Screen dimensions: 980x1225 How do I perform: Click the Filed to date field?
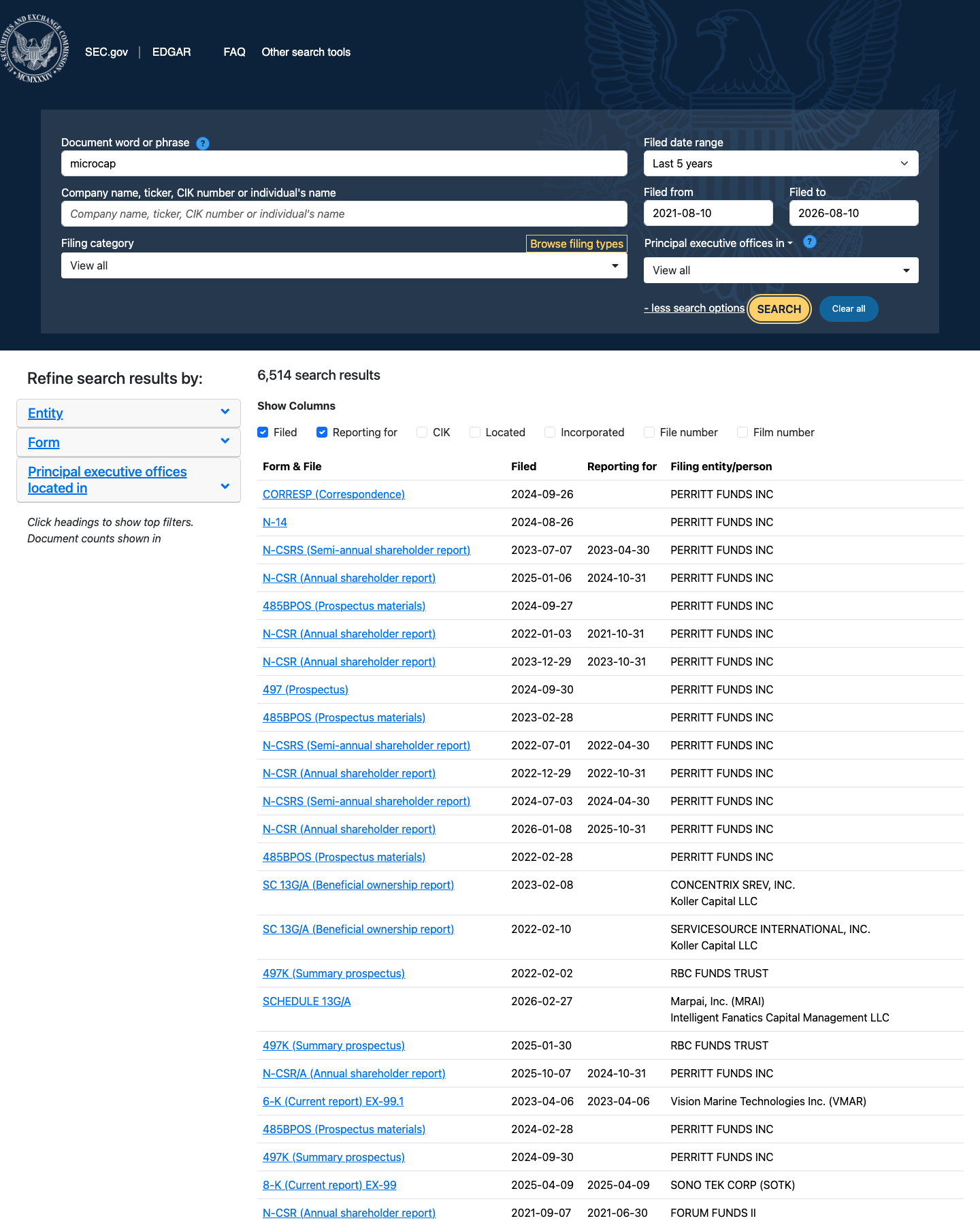pyautogui.click(x=854, y=213)
